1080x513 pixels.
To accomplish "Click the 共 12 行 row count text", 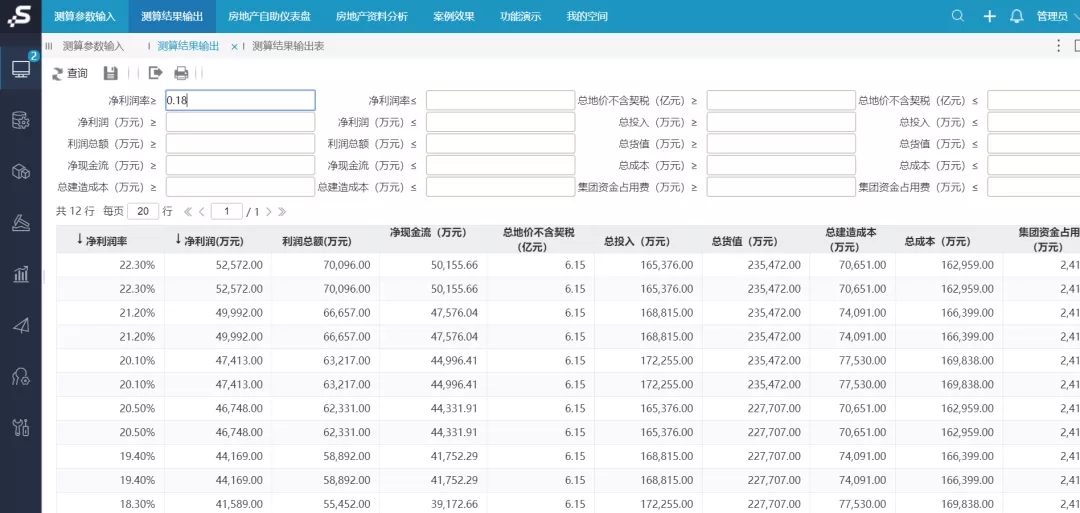I will click(75, 211).
